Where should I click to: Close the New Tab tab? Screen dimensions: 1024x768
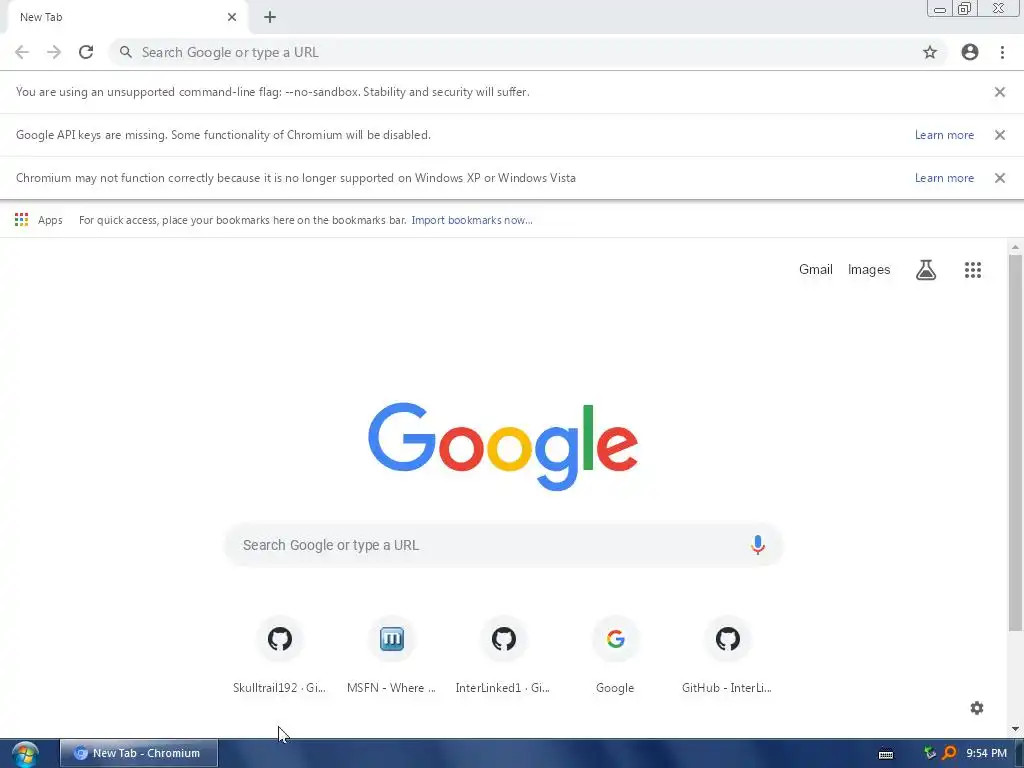click(232, 17)
